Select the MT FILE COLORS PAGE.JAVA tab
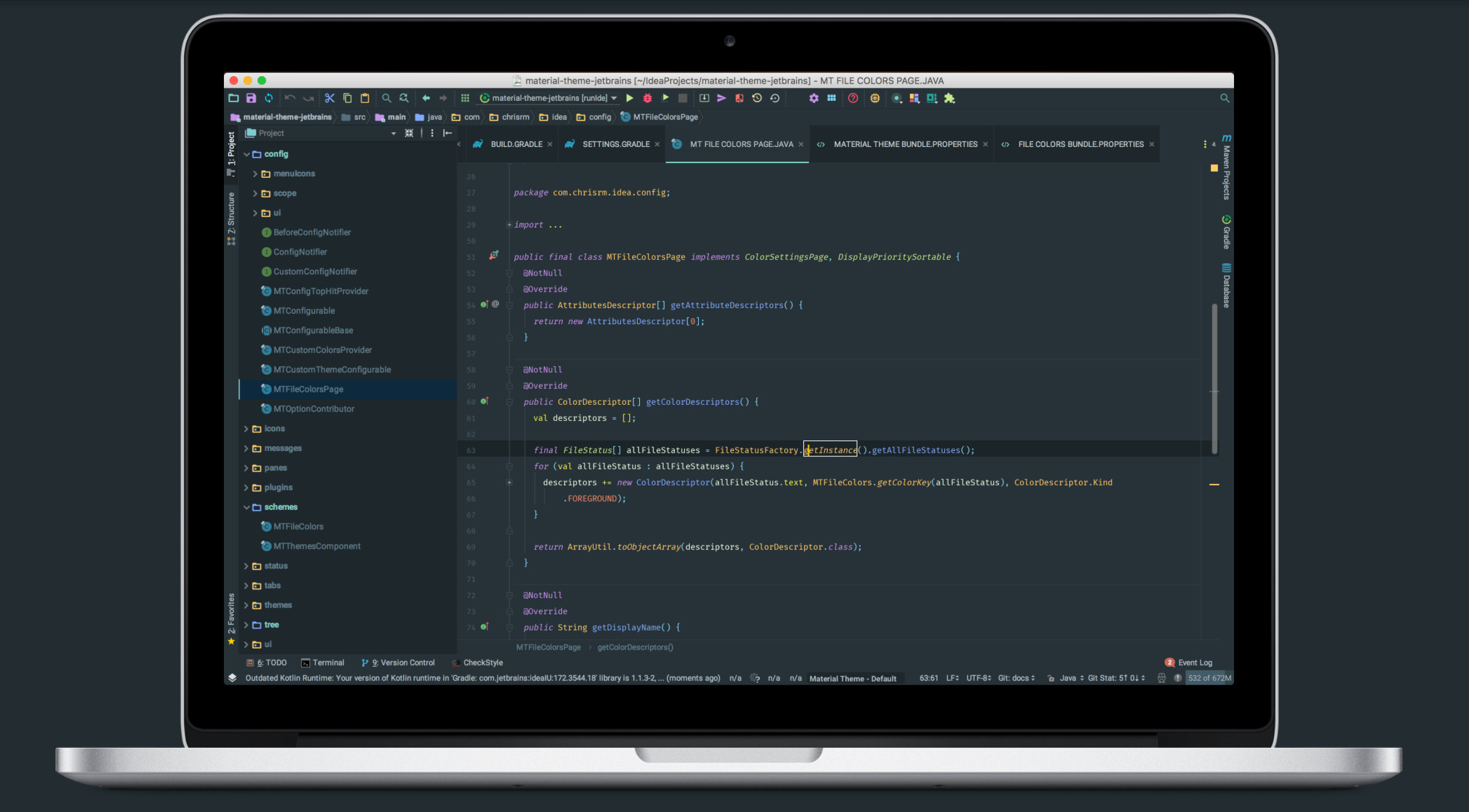The image size is (1469, 812). pos(740,143)
